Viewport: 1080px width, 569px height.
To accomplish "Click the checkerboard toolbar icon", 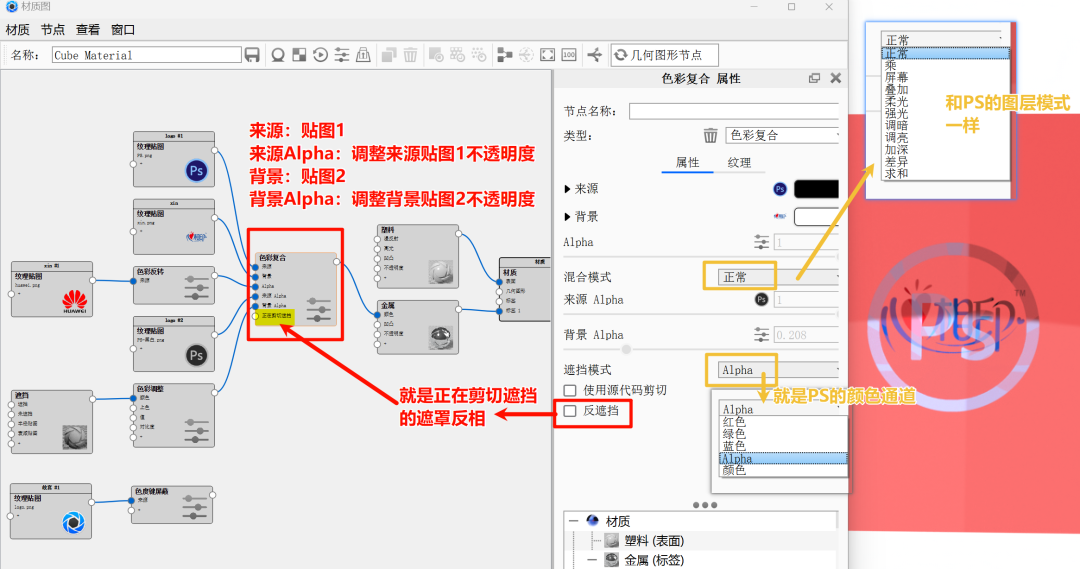I will [x=299, y=55].
